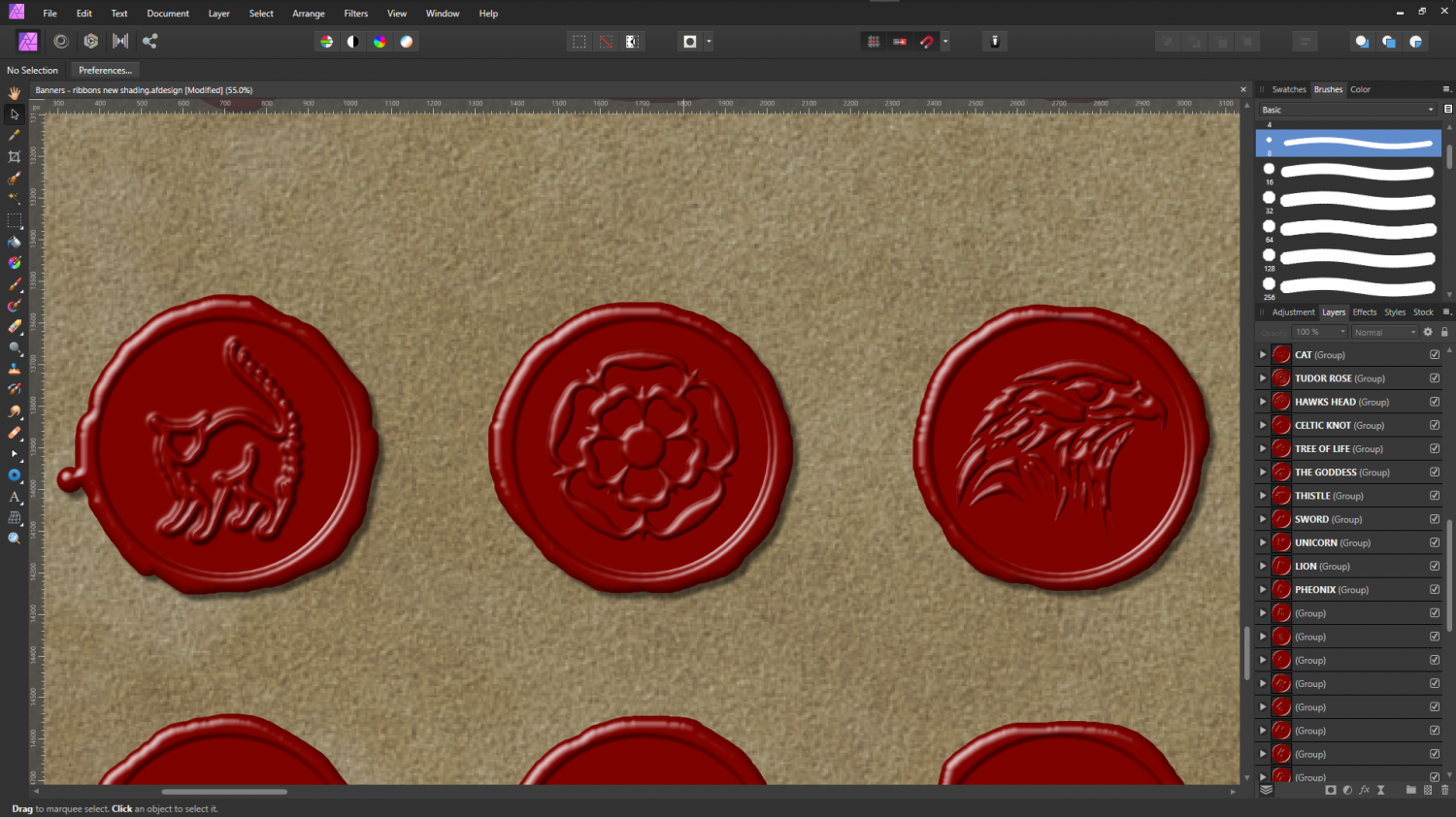1456x818 pixels.
Task: Switch to the Color tab
Action: pos(1361,89)
